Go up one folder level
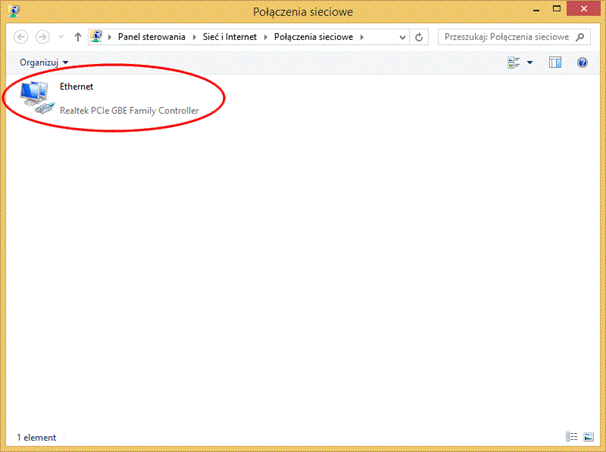 pos(78,37)
